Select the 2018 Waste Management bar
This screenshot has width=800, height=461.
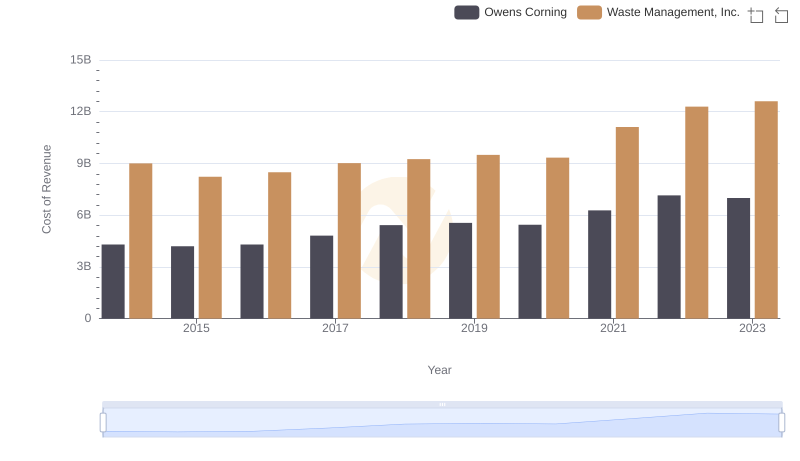click(418, 239)
